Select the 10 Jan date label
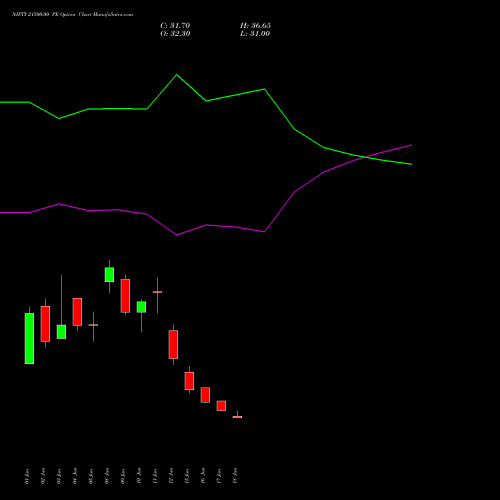Image resolution: width=500 pixels, height=500 pixels. point(139,476)
